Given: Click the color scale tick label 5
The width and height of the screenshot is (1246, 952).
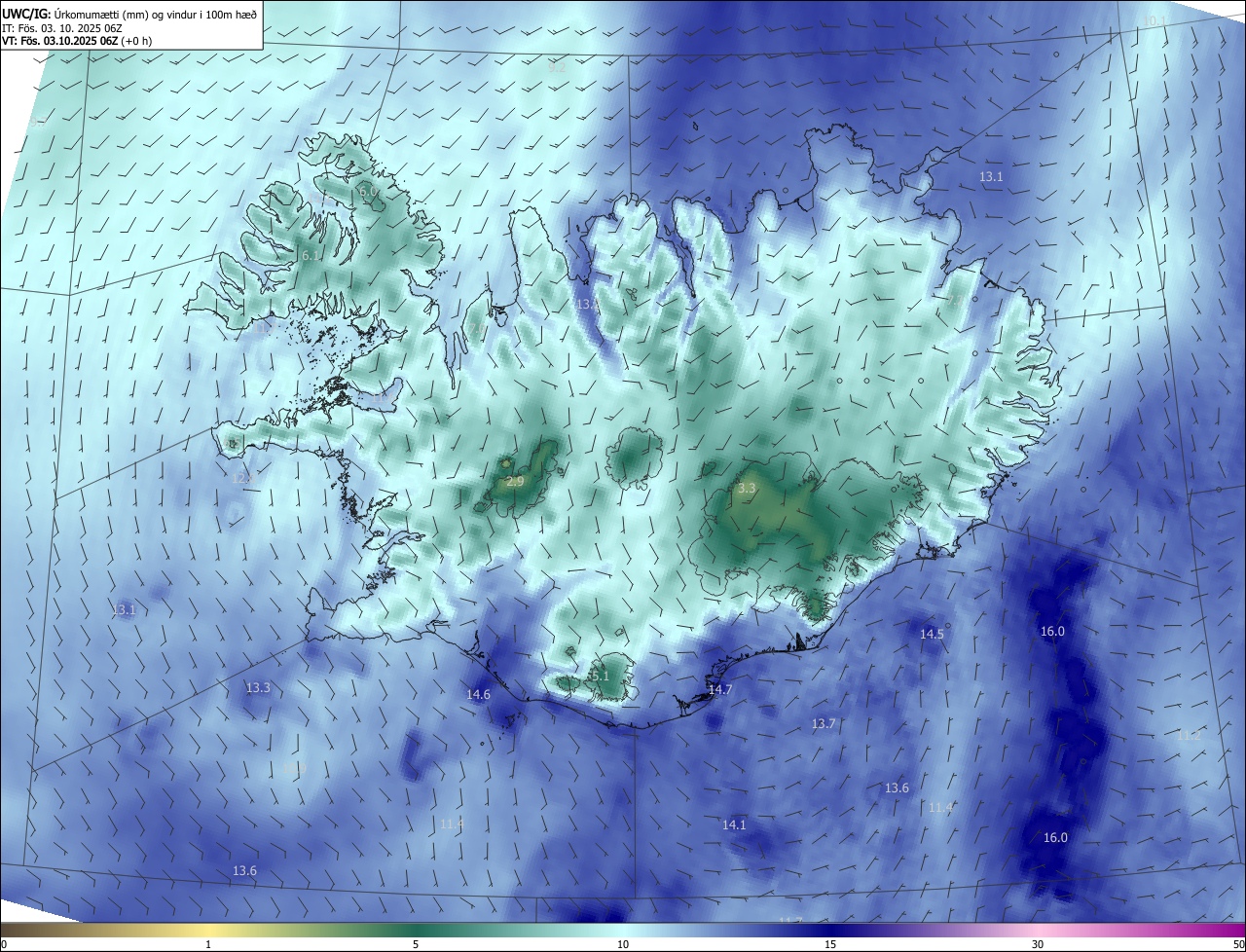Looking at the screenshot, I should tap(416, 944).
